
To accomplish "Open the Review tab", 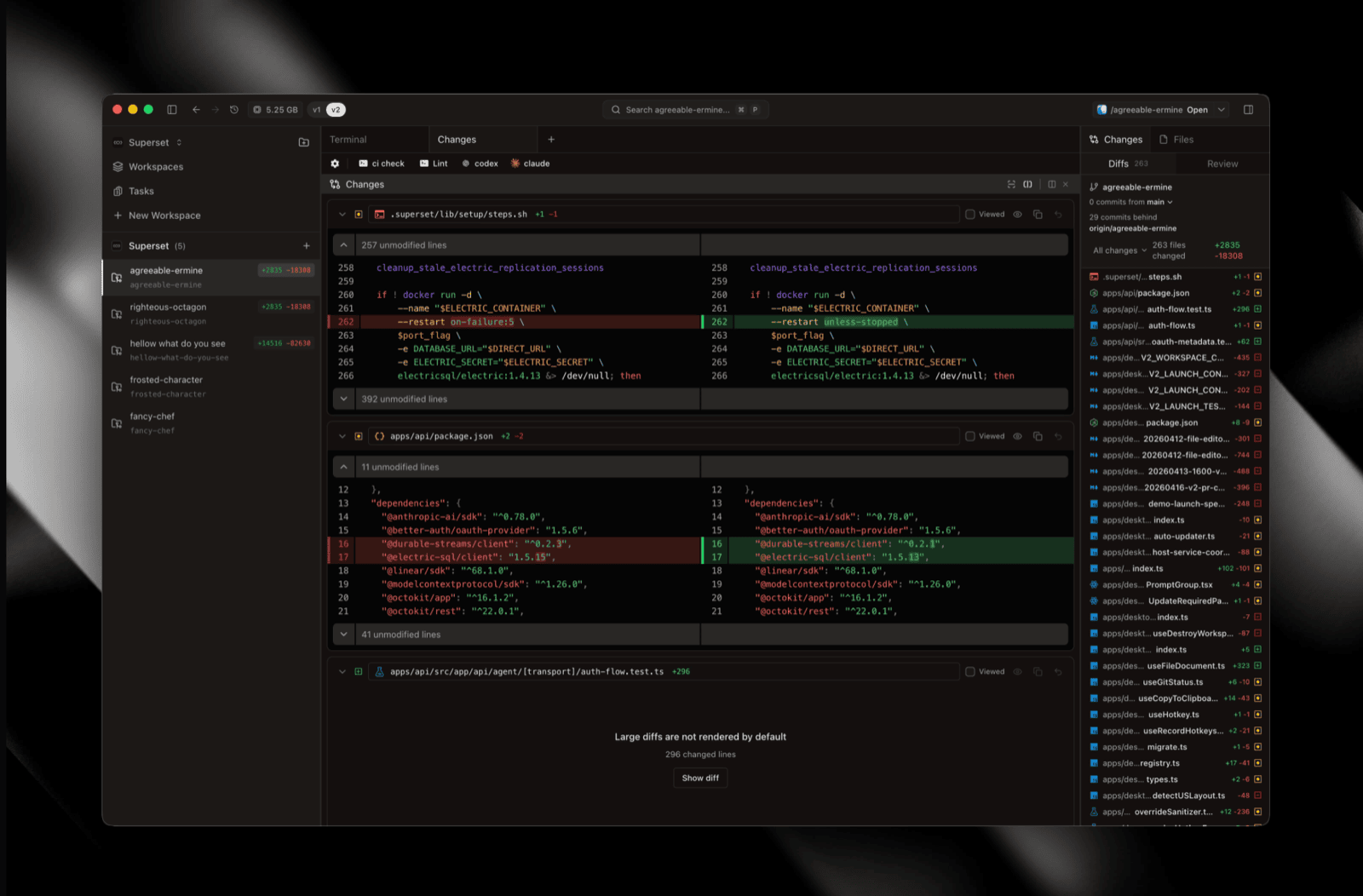I will point(1222,164).
